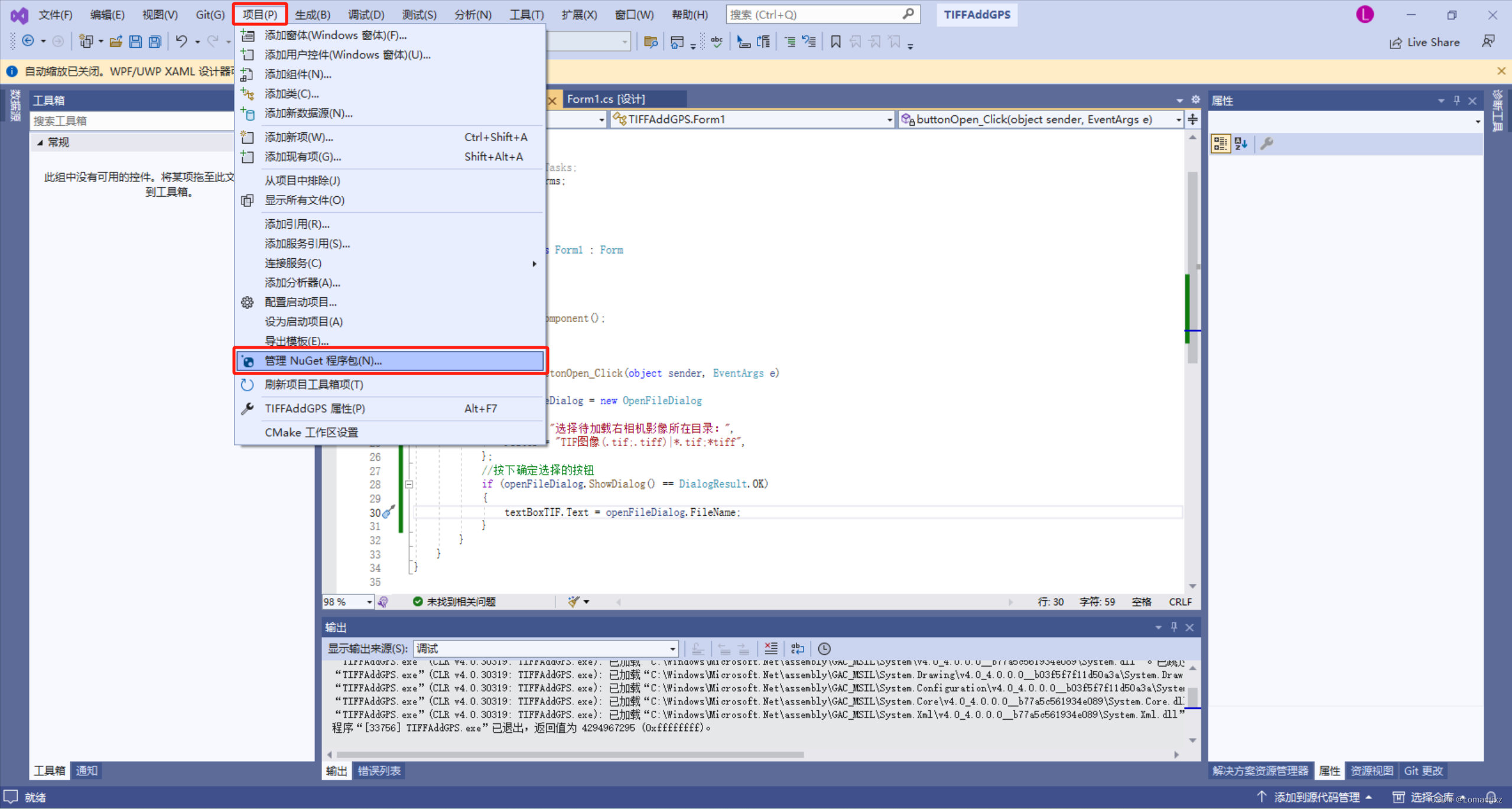Image resolution: width=1512 pixels, height=809 pixels.
Task: Click the Find in Files folder icon
Action: point(650,42)
